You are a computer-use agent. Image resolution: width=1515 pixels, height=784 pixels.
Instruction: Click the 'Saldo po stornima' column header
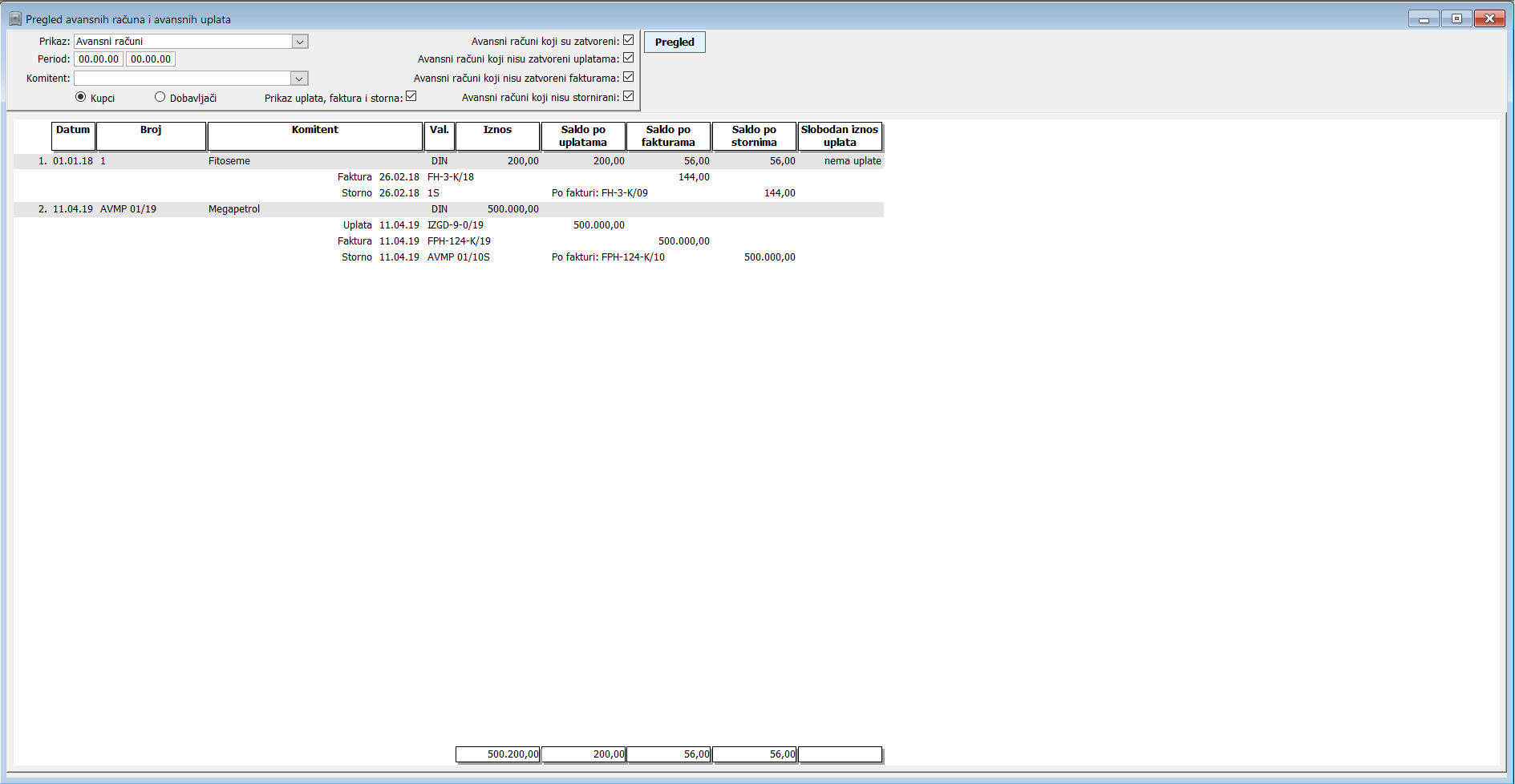[x=754, y=135]
